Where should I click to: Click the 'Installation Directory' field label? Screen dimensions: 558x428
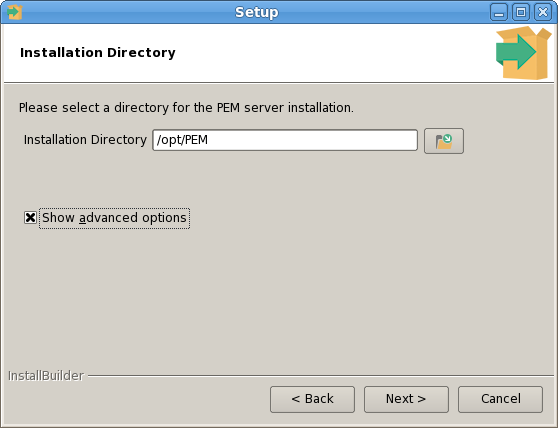click(x=85, y=140)
